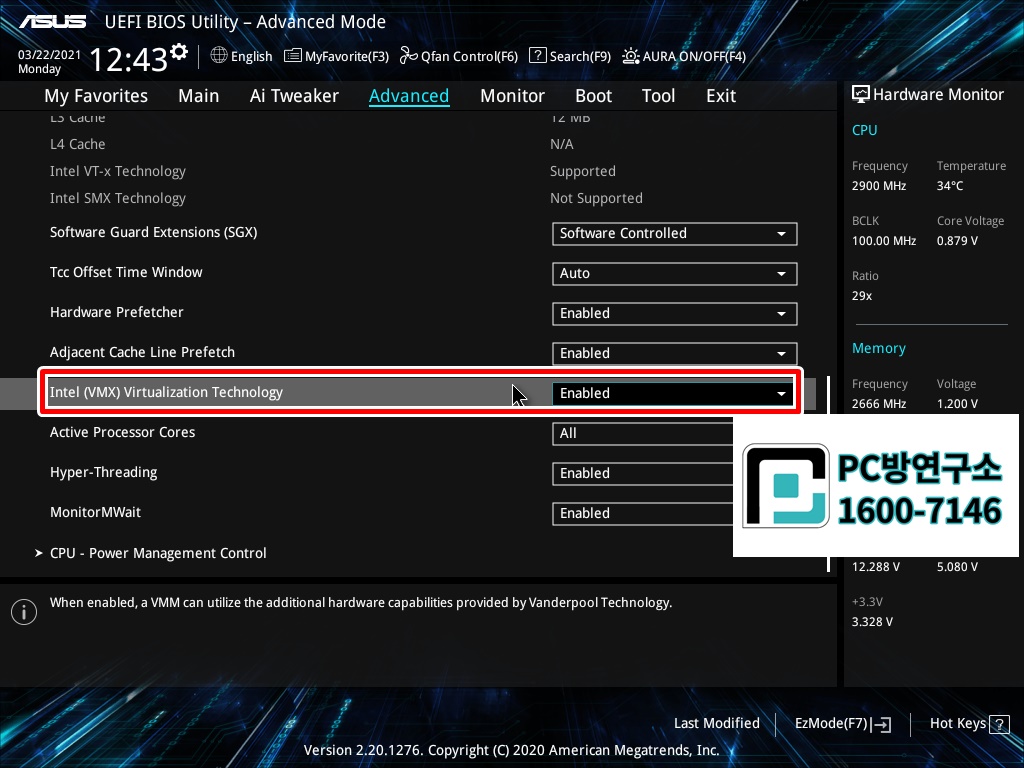Click the 12:43 clock time

tap(129, 59)
